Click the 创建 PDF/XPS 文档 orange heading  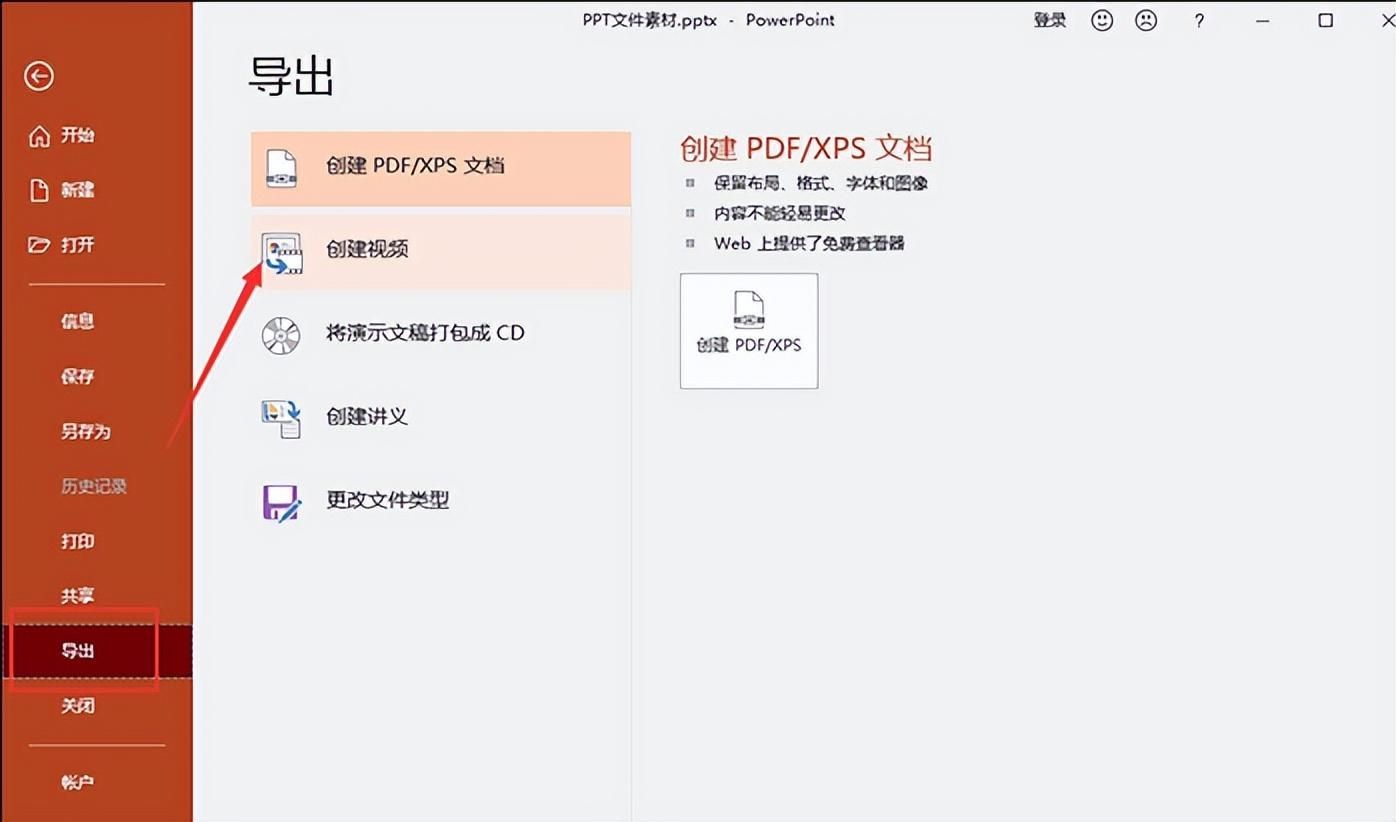click(x=806, y=148)
